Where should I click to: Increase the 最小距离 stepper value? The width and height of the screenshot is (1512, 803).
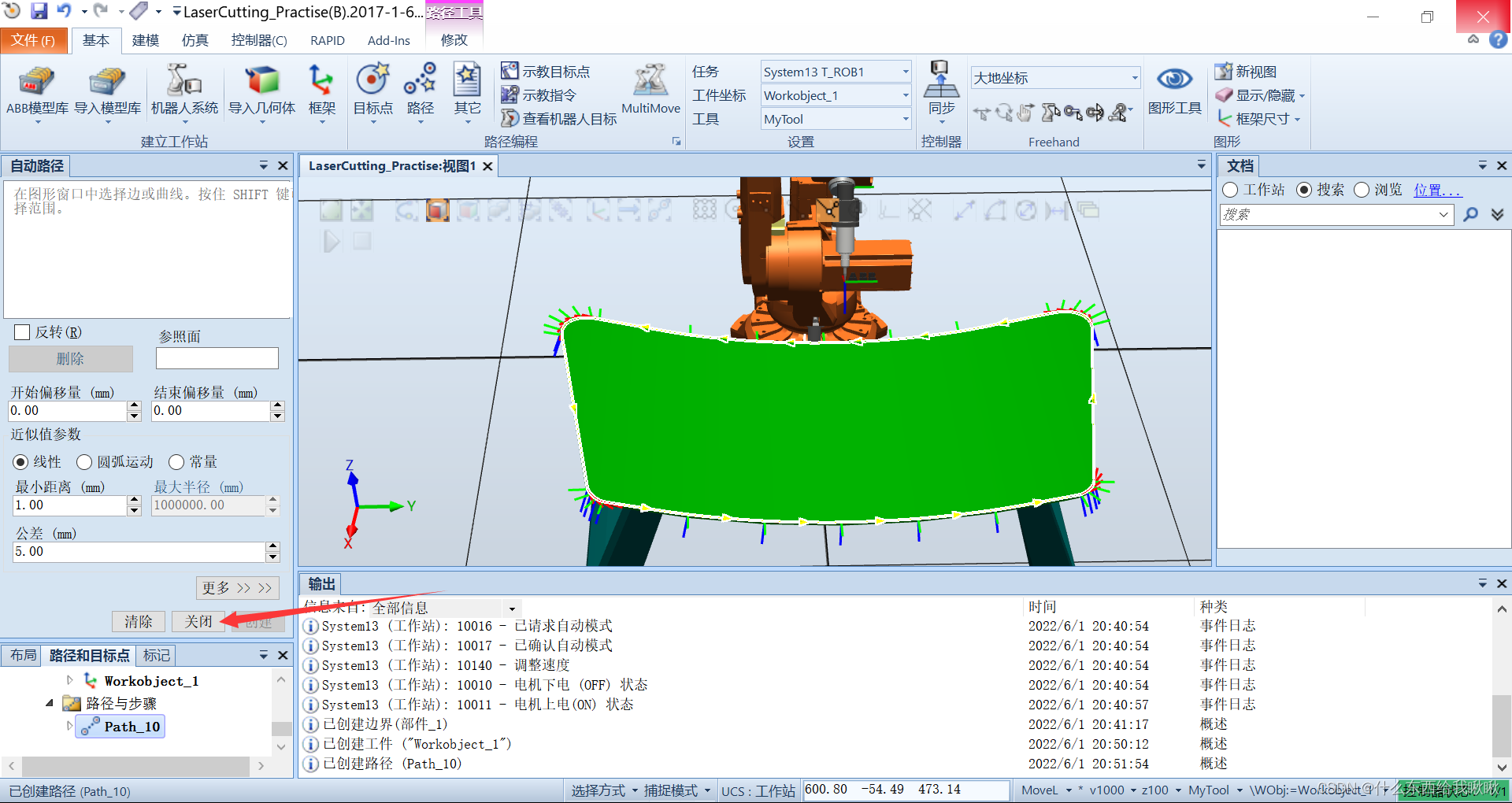click(134, 500)
